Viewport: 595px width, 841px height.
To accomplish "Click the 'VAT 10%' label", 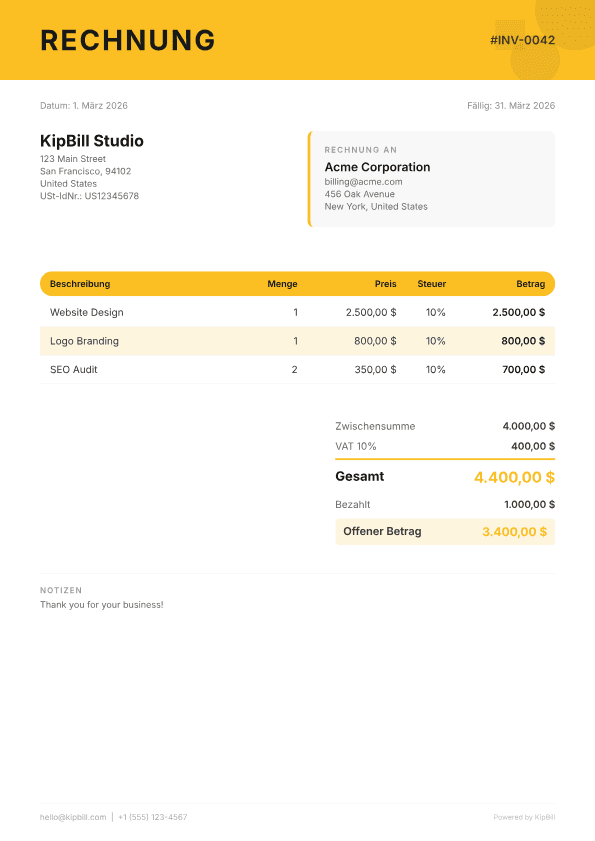I will click(x=356, y=446).
